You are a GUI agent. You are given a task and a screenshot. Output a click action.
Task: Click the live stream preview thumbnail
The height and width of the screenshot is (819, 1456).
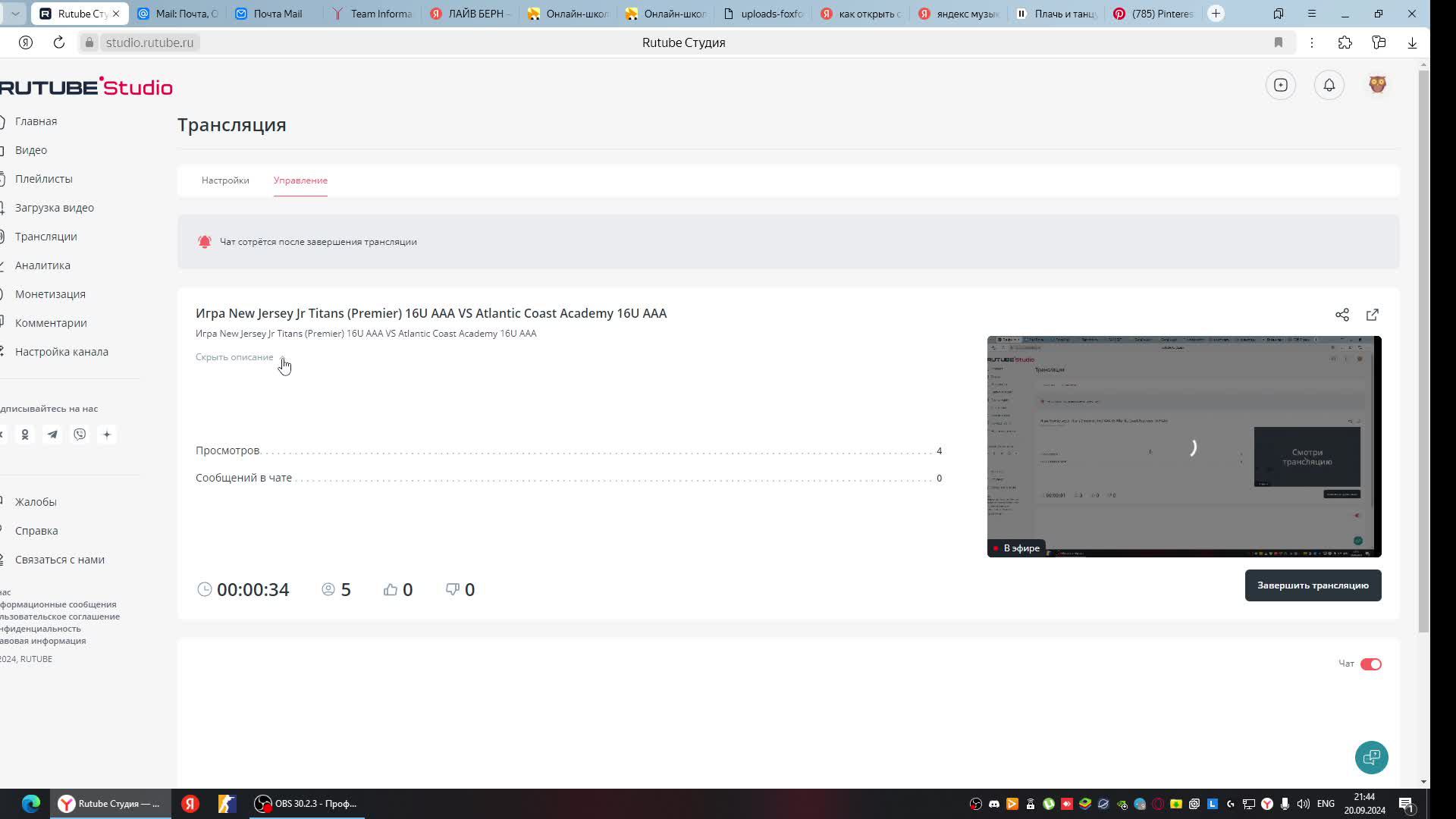coord(1183,446)
